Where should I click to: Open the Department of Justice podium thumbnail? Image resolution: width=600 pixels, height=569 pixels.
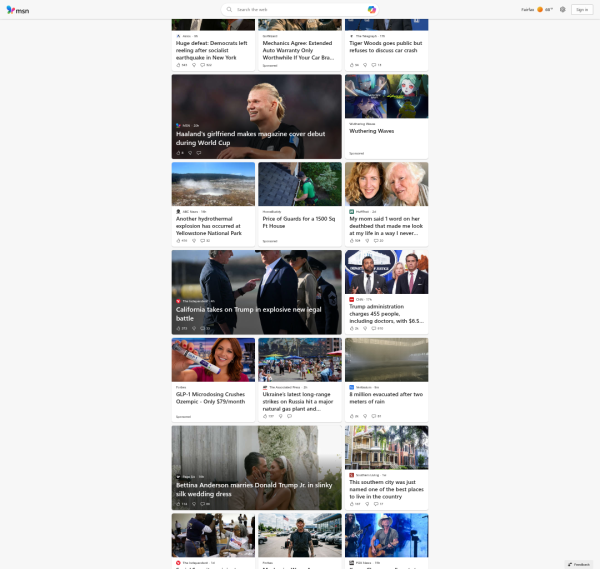(386, 272)
